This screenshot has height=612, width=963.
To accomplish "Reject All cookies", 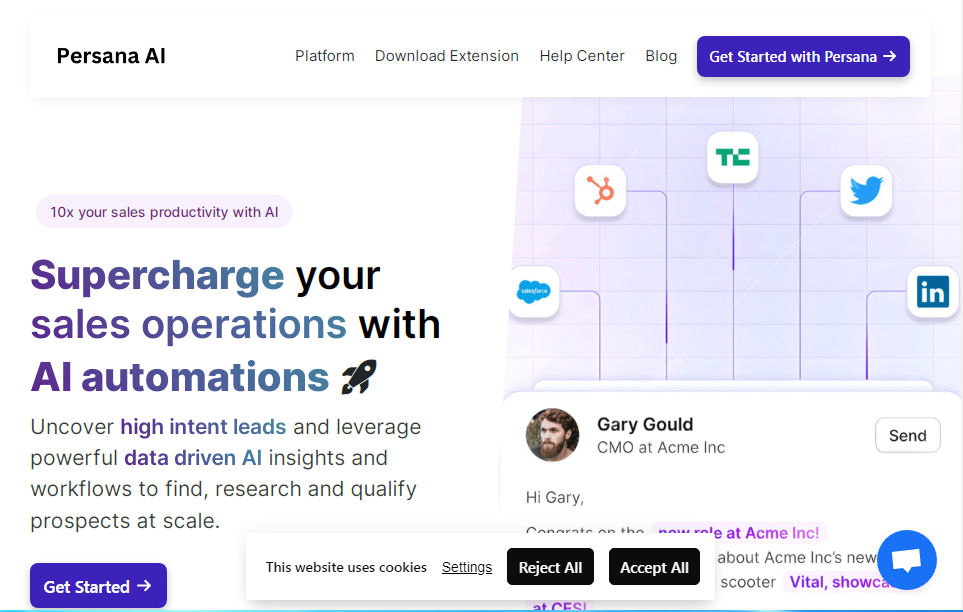I will click(x=550, y=567).
